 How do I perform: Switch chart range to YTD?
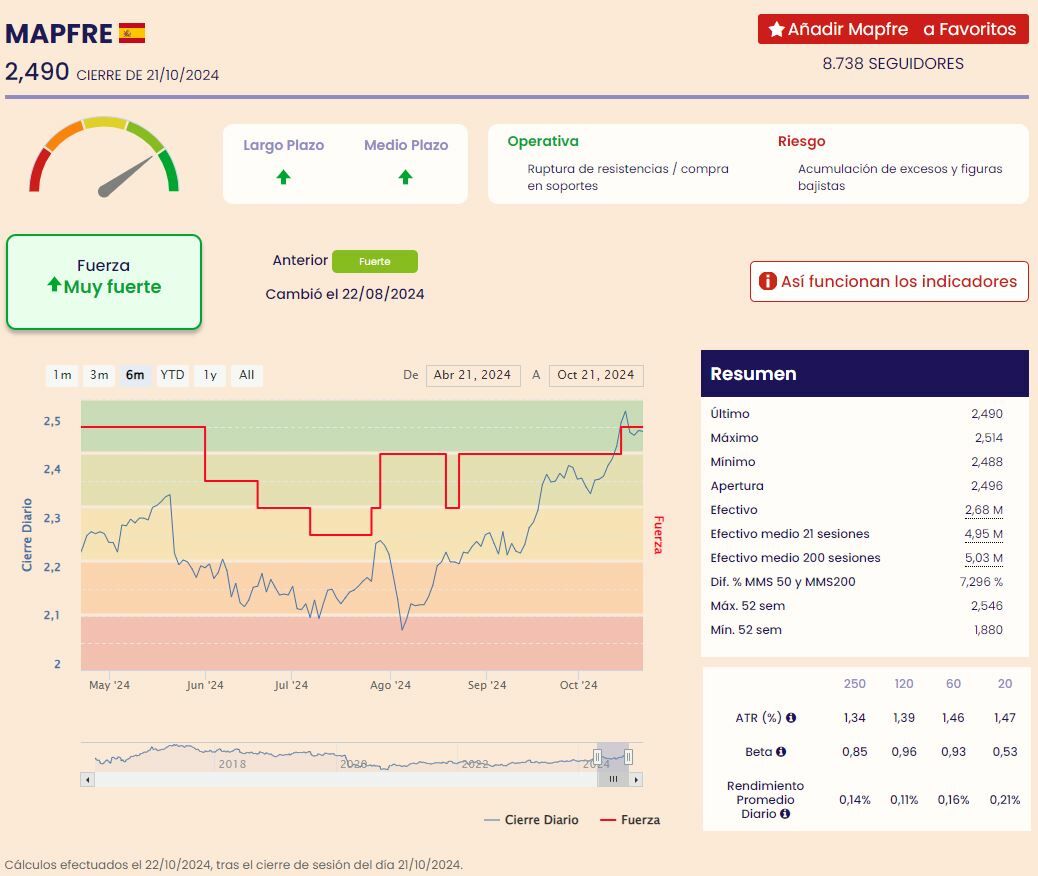pos(172,375)
